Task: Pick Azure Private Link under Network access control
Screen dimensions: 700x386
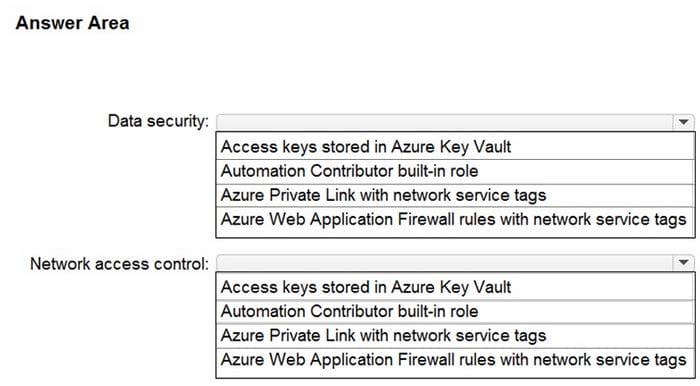Action: 455,336
